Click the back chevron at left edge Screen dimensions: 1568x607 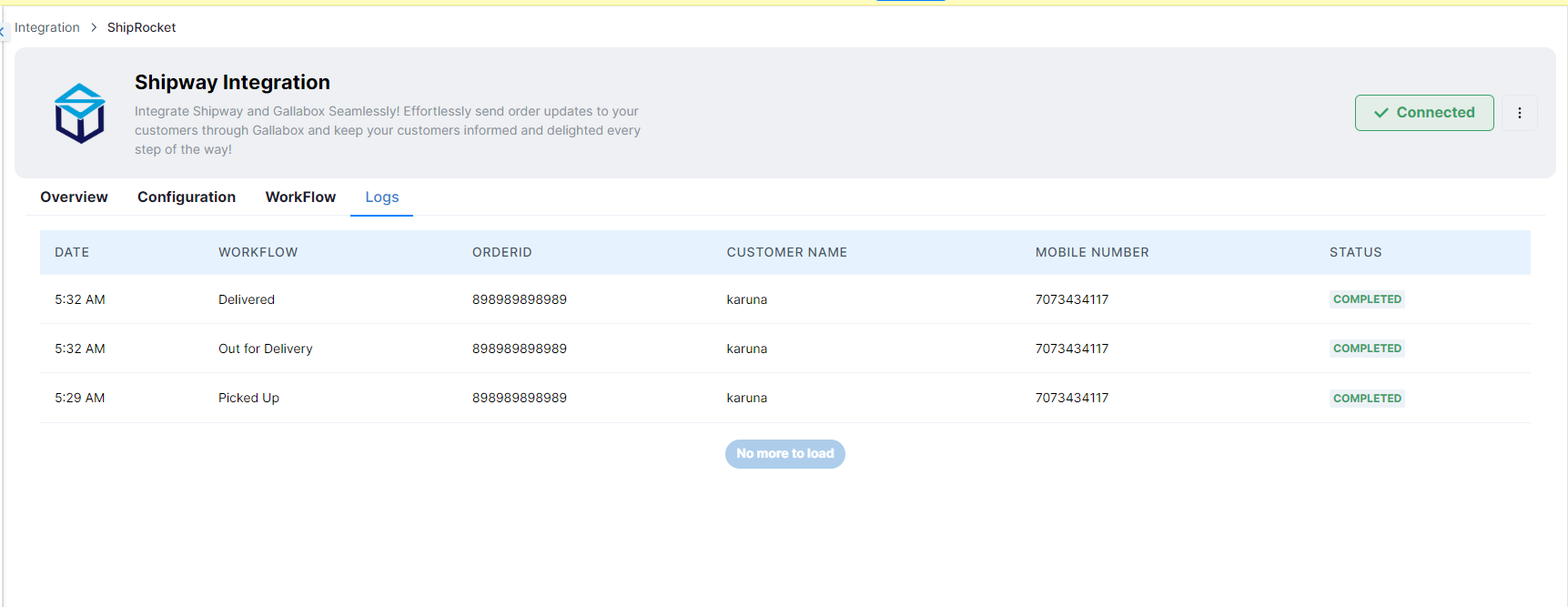coord(3,31)
